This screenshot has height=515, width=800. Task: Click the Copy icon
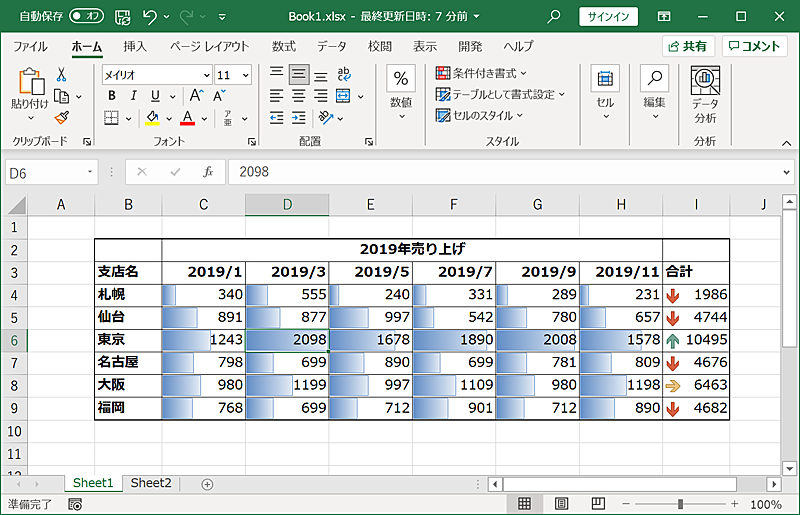[62, 96]
